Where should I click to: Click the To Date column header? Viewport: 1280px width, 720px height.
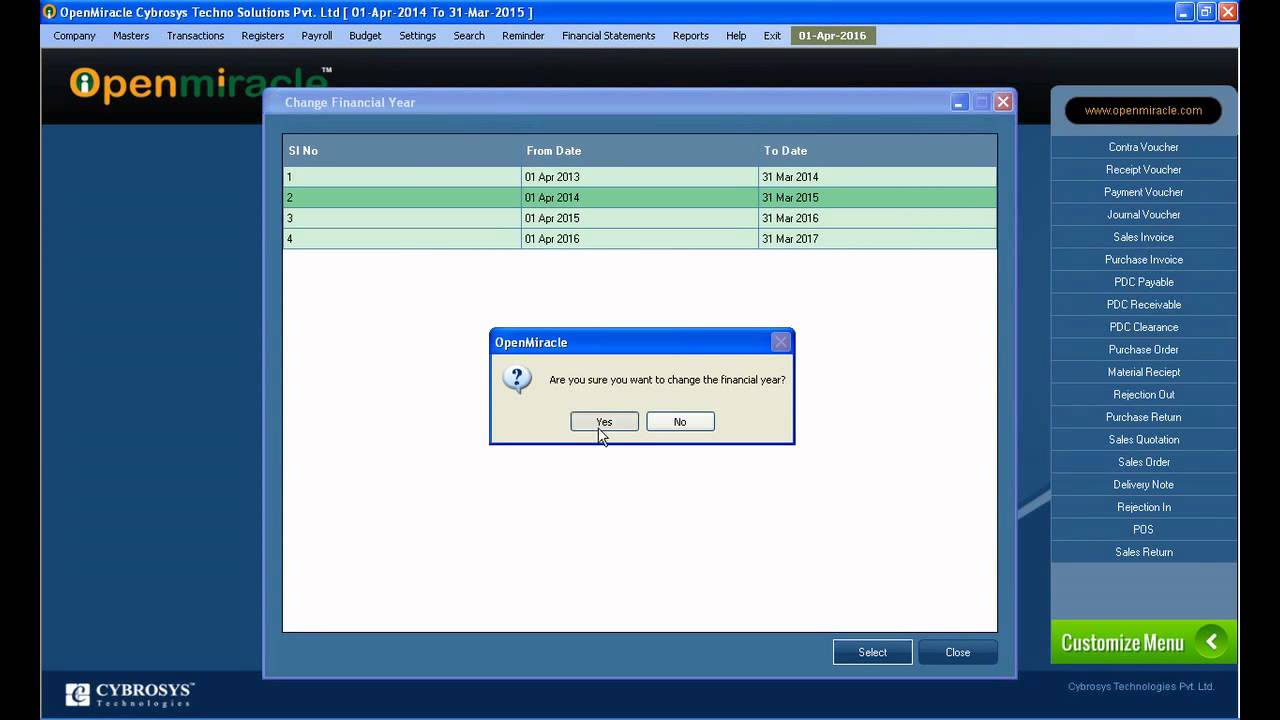pos(877,151)
